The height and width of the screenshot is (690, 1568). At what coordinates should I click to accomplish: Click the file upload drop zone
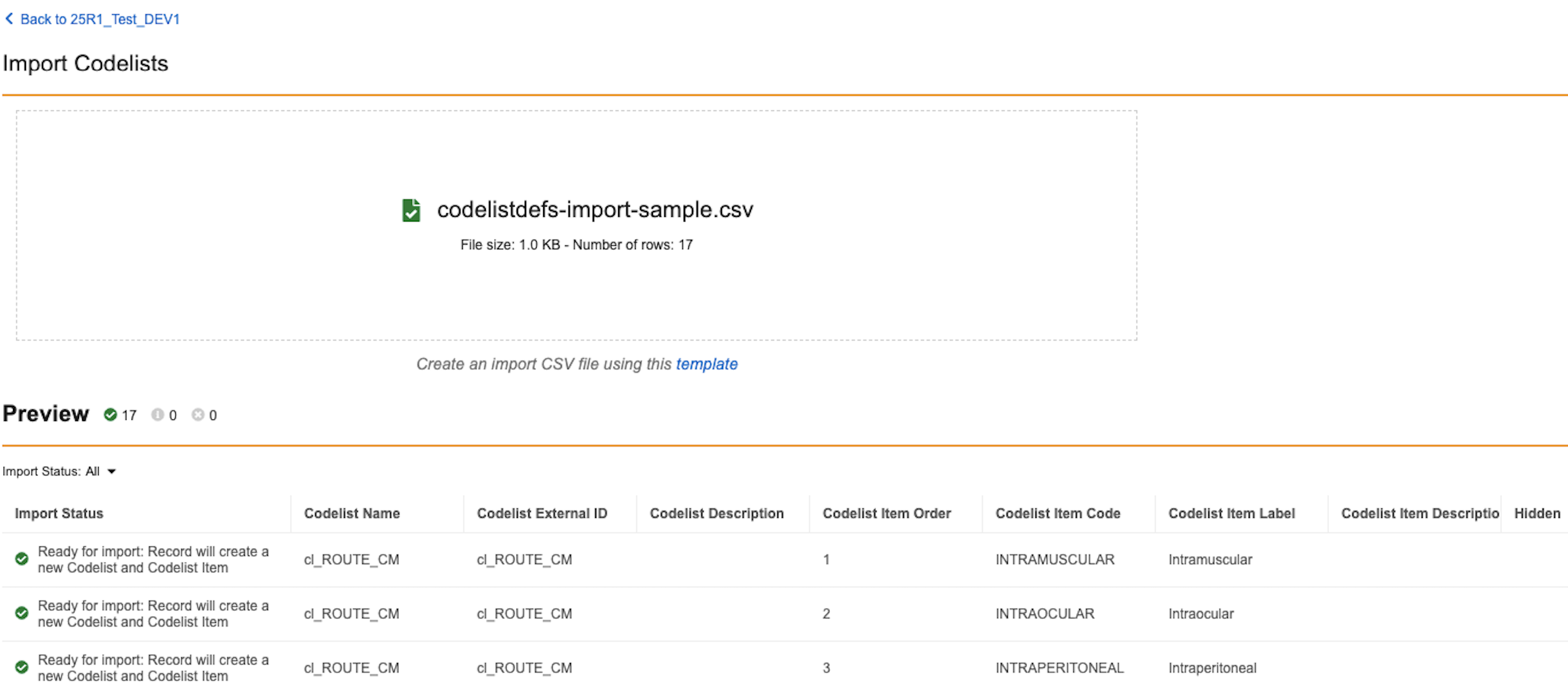576,292
